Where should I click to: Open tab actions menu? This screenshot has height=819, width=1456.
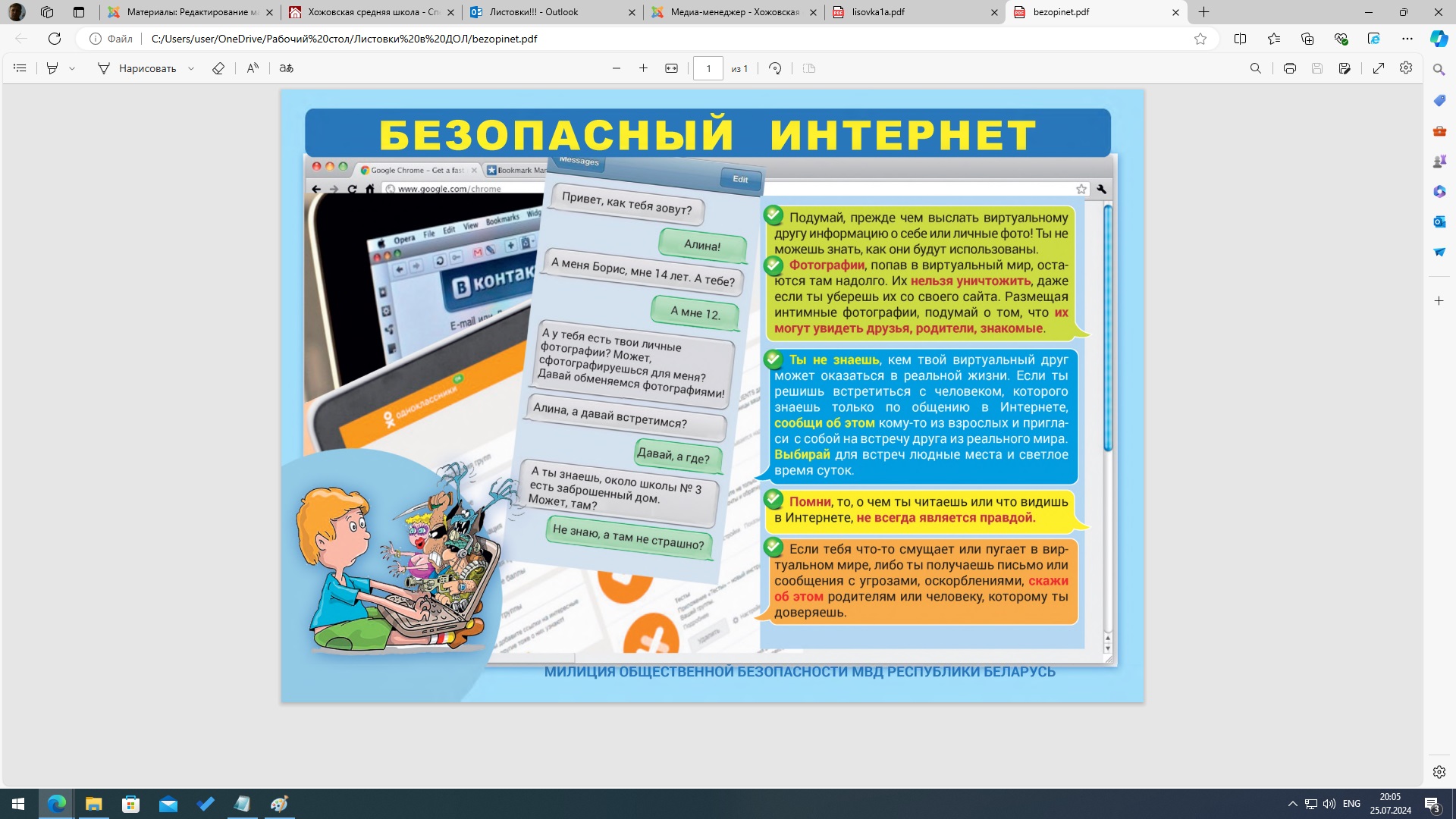[79, 12]
